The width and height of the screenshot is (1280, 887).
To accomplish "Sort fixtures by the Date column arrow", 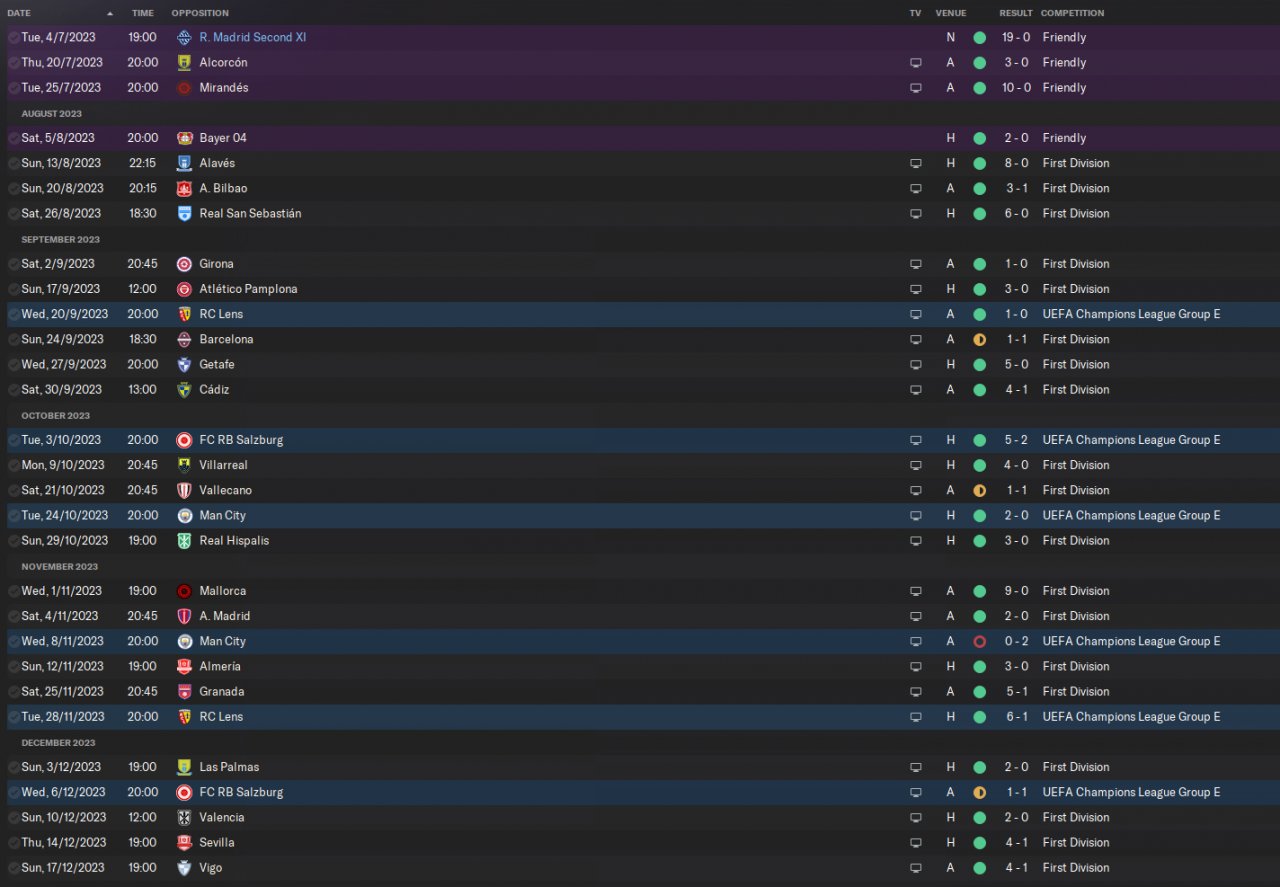I will tap(110, 13).
